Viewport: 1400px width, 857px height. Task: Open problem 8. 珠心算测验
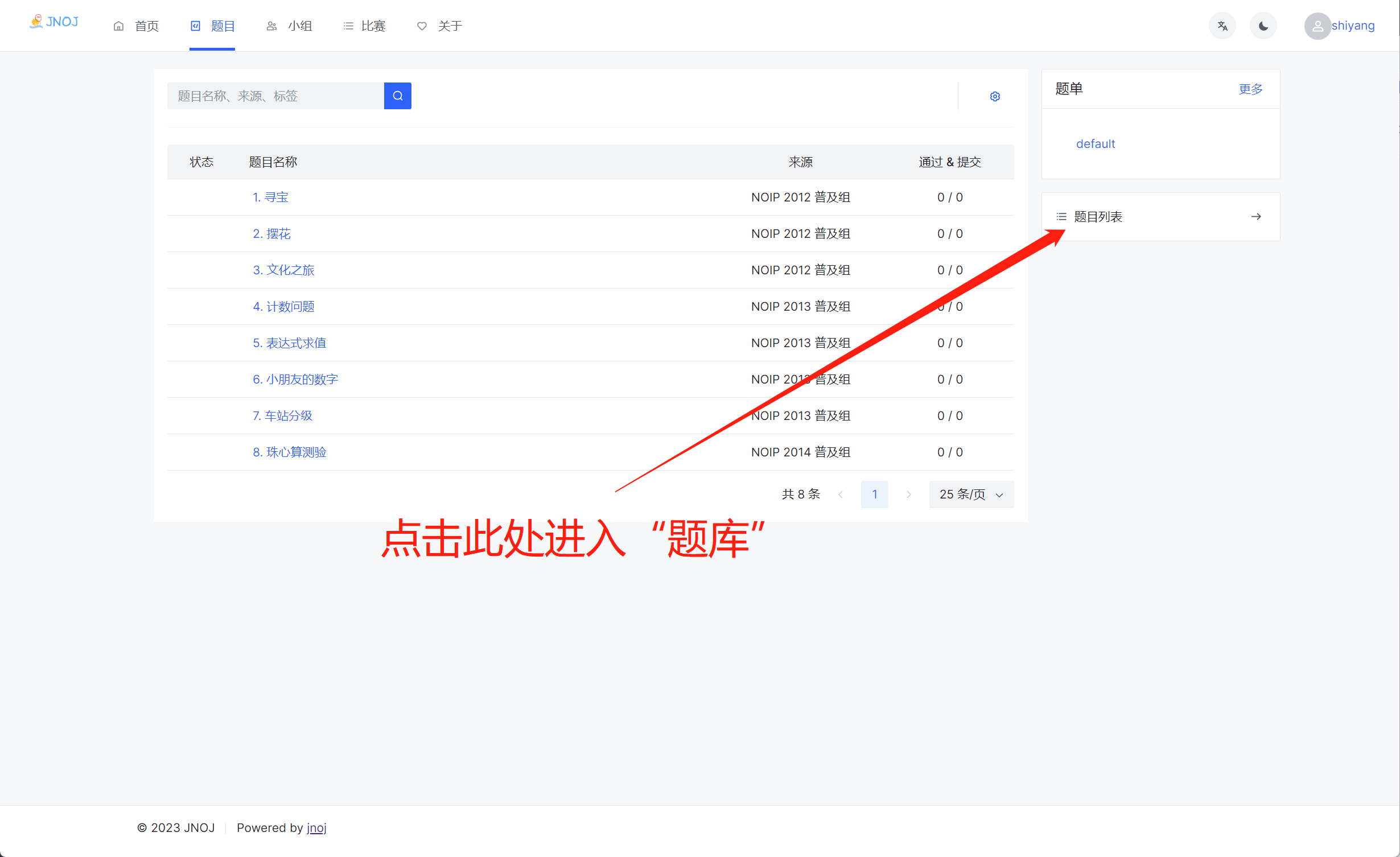click(290, 452)
